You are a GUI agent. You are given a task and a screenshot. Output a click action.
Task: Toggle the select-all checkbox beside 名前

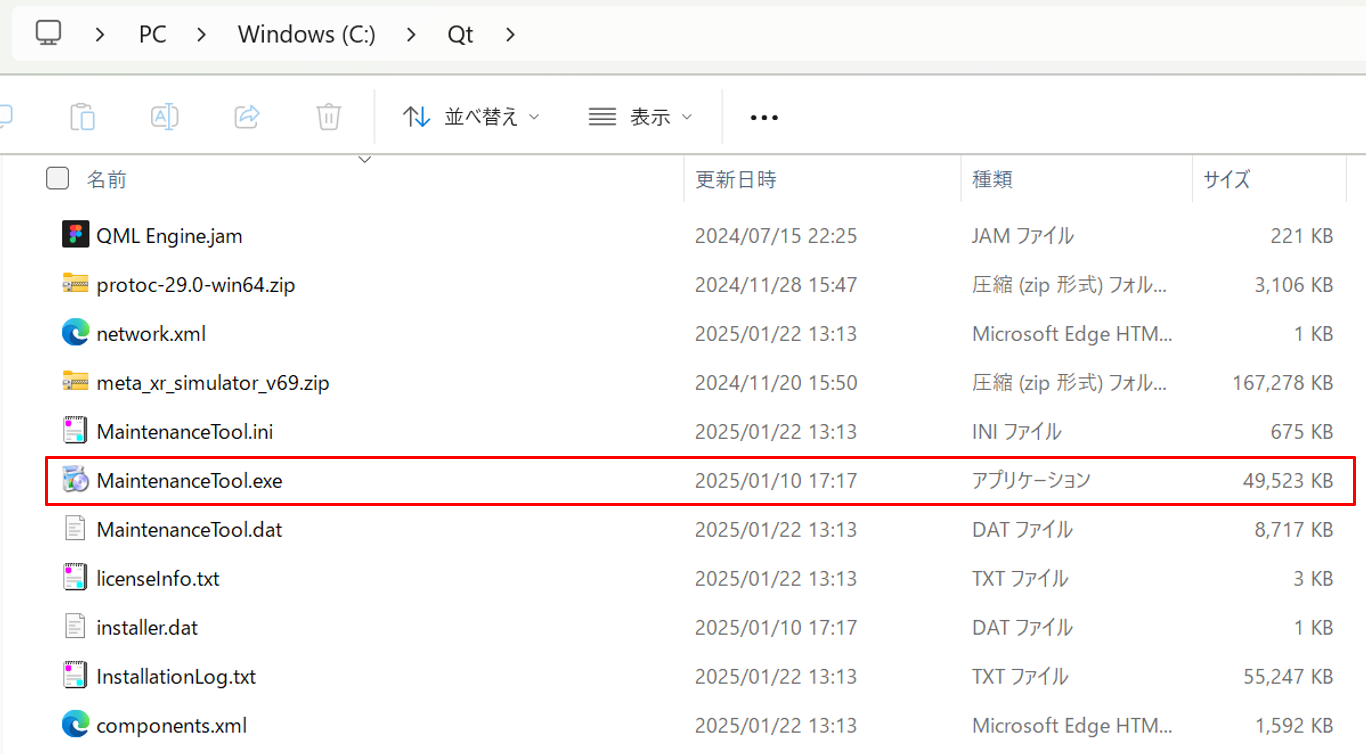tap(58, 179)
